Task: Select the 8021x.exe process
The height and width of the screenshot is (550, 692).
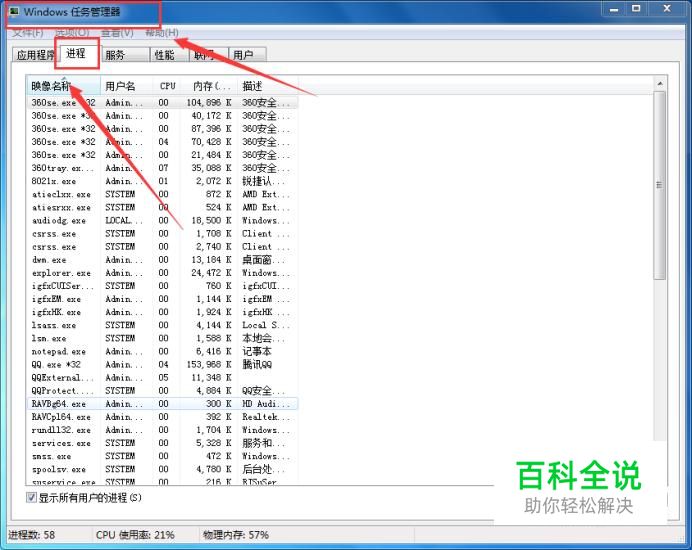Action: click(x=162, y=181)
